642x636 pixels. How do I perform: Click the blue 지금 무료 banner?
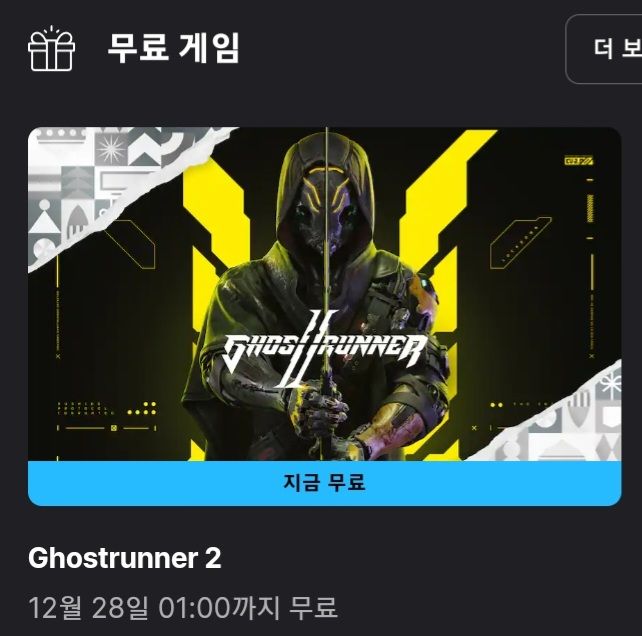pos(324,483)
